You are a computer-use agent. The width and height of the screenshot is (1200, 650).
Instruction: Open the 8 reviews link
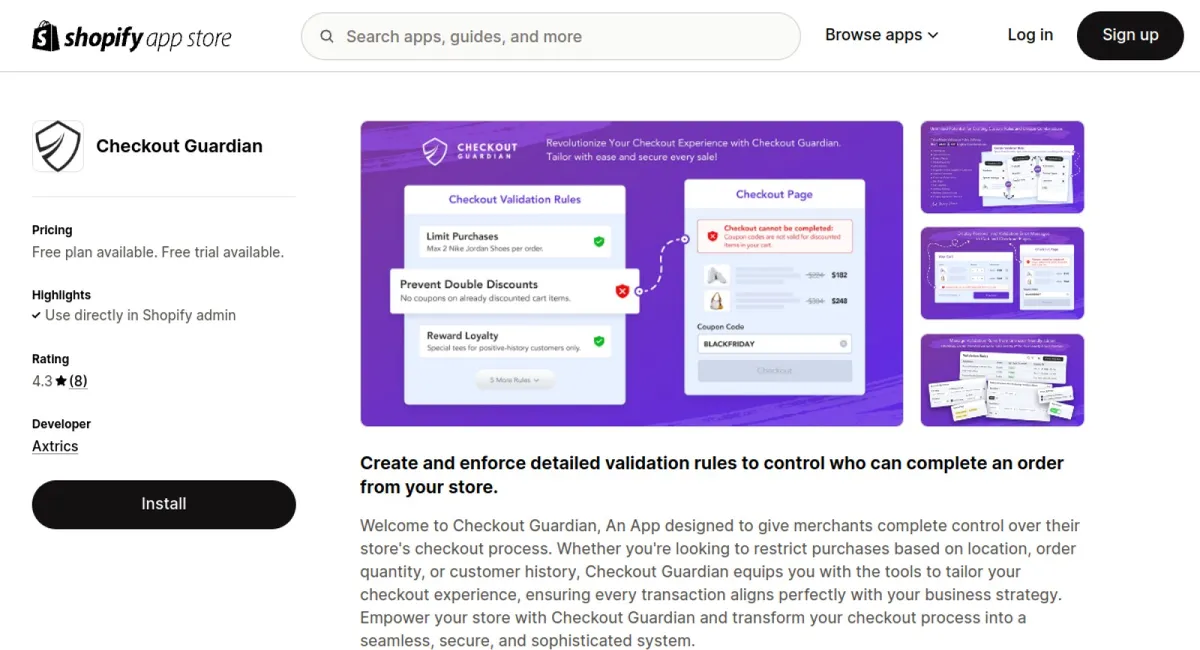[78, 381]
